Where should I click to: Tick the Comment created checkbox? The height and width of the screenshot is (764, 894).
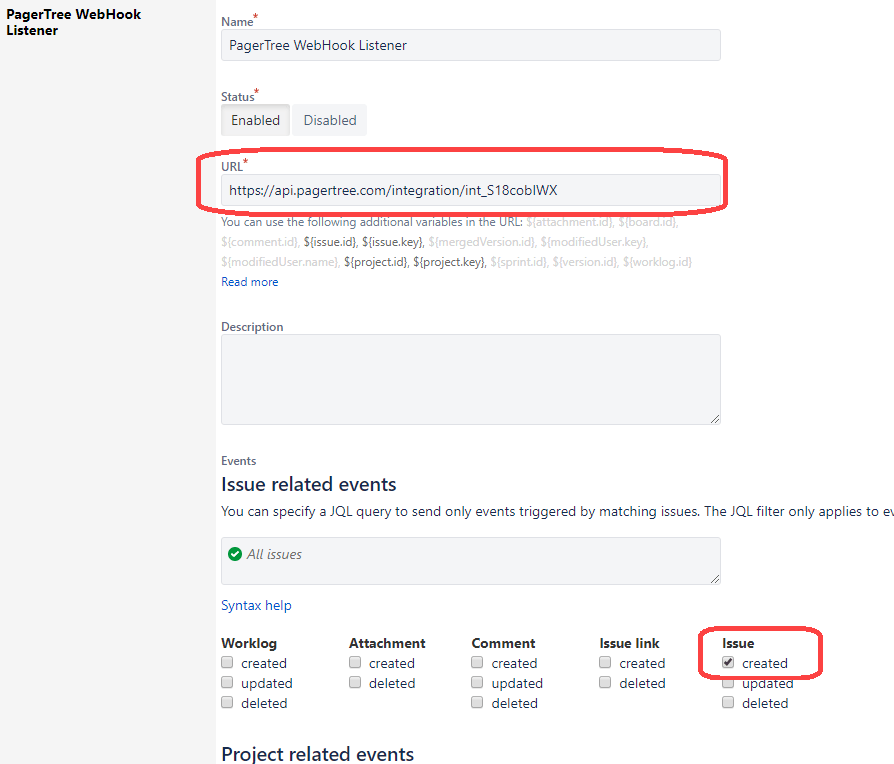coord(478,663)
